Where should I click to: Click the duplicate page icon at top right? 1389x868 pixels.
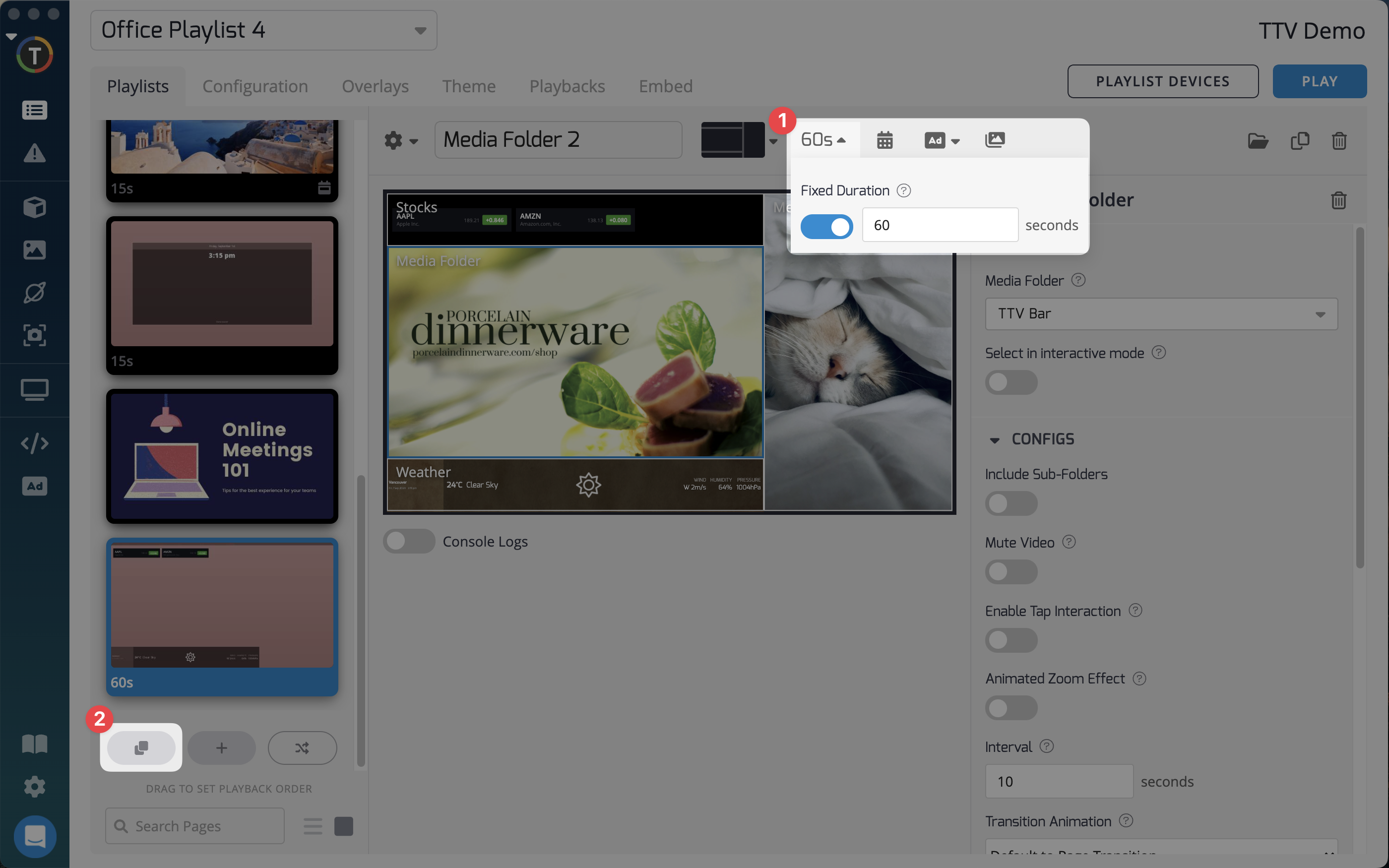pyautogui.click(x=1300, y=141)
